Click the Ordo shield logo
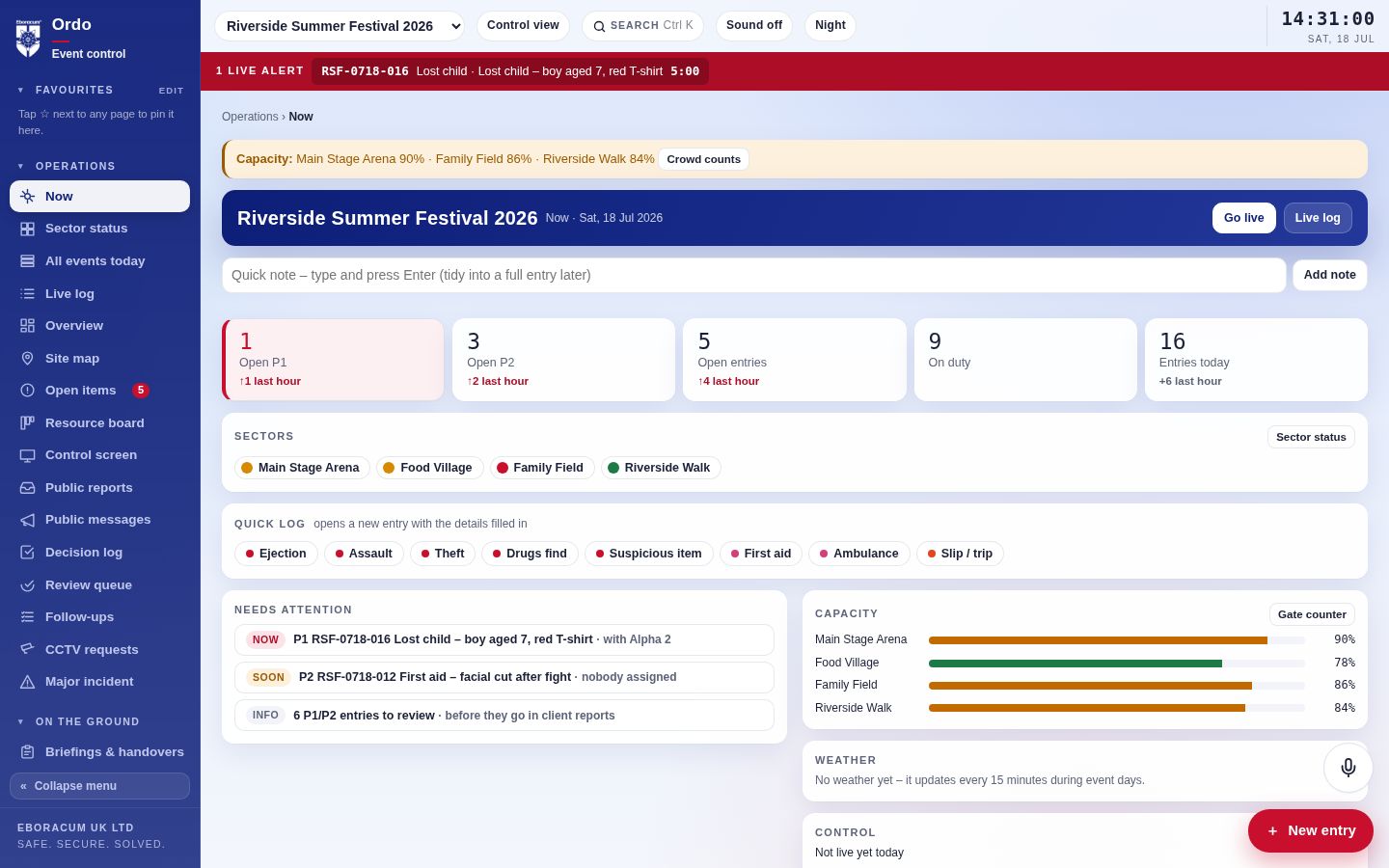1389x868 pixels. tap(28, 39)
